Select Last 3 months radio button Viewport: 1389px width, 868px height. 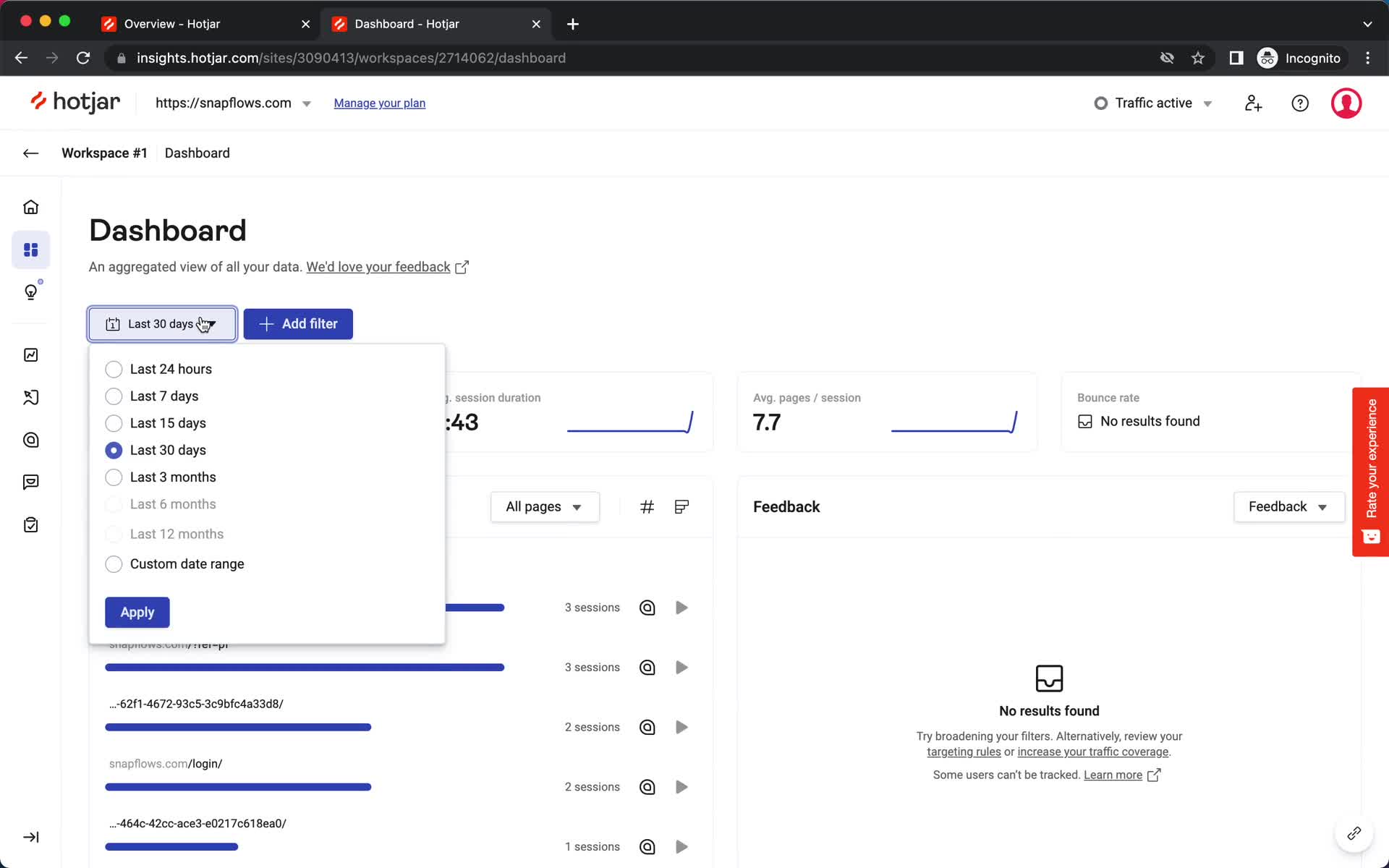click(113, 477)
